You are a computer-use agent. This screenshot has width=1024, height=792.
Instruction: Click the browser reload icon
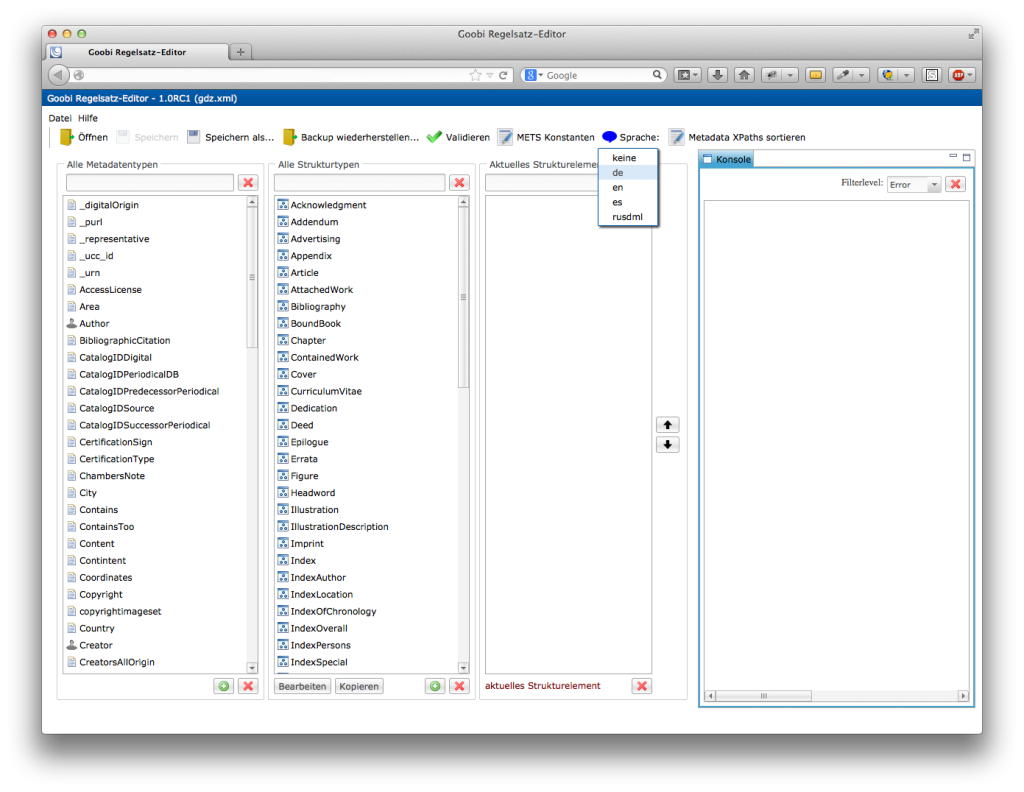[x=504, y=75]
